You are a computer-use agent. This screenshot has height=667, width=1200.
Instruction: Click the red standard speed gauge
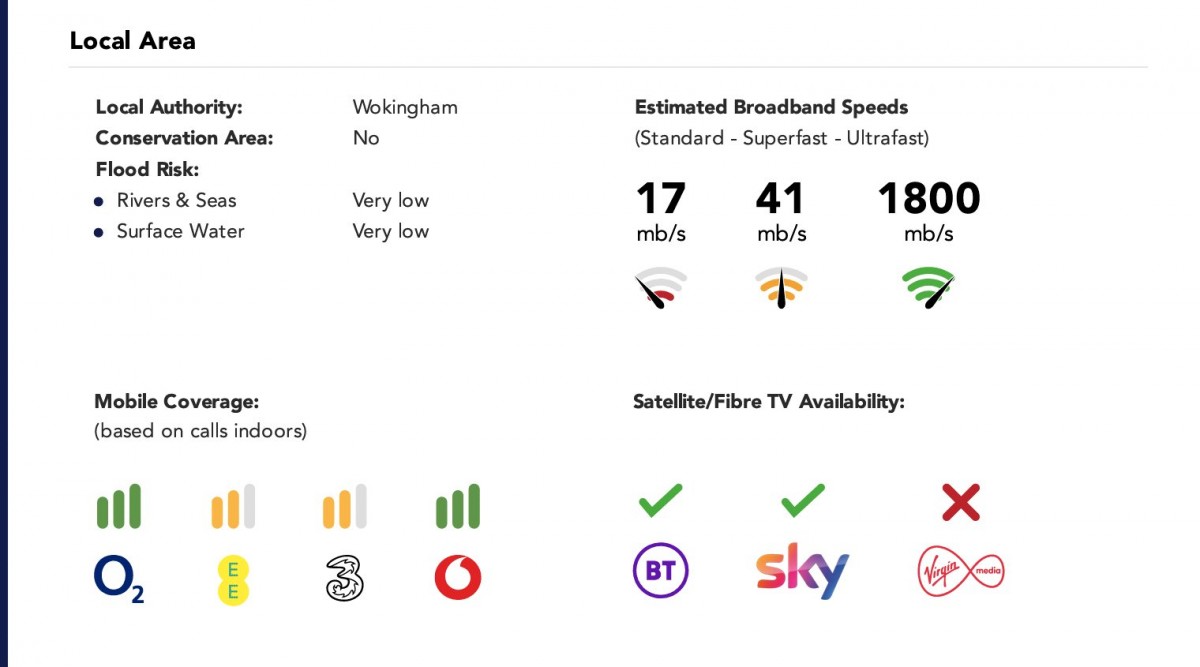[661, 288]
